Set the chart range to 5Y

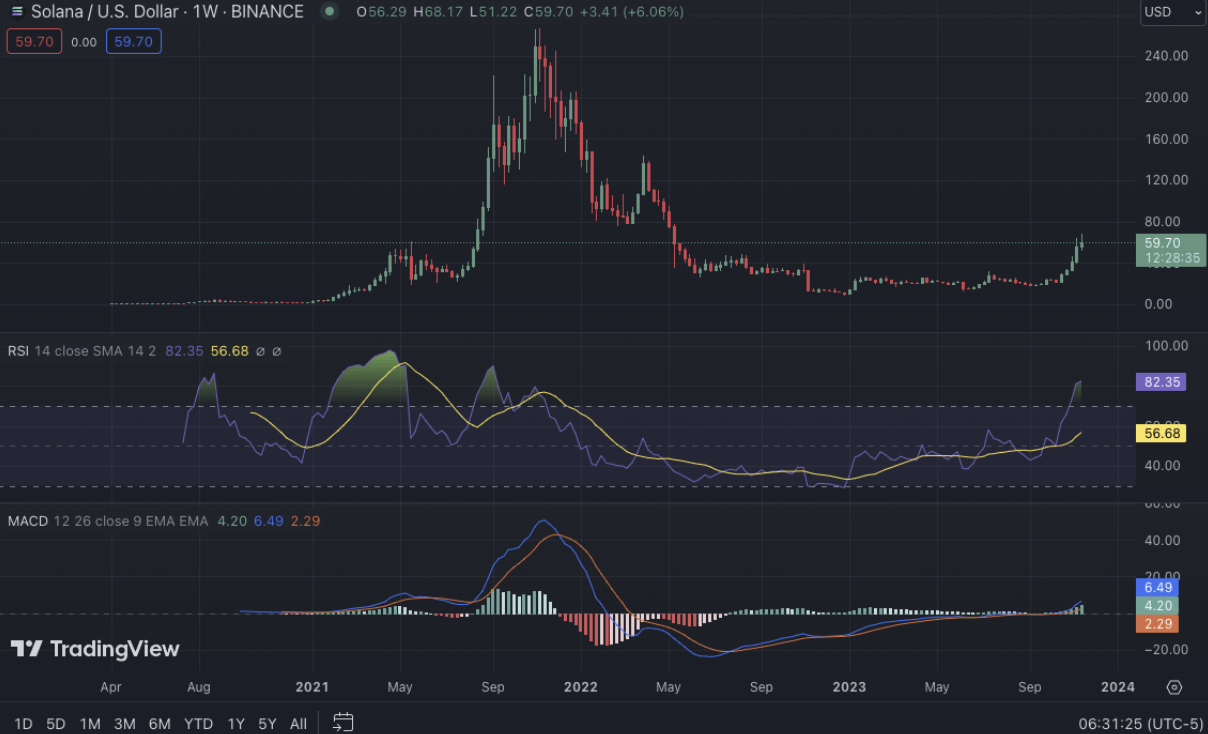pyautogui.click(x=267, y=723)
